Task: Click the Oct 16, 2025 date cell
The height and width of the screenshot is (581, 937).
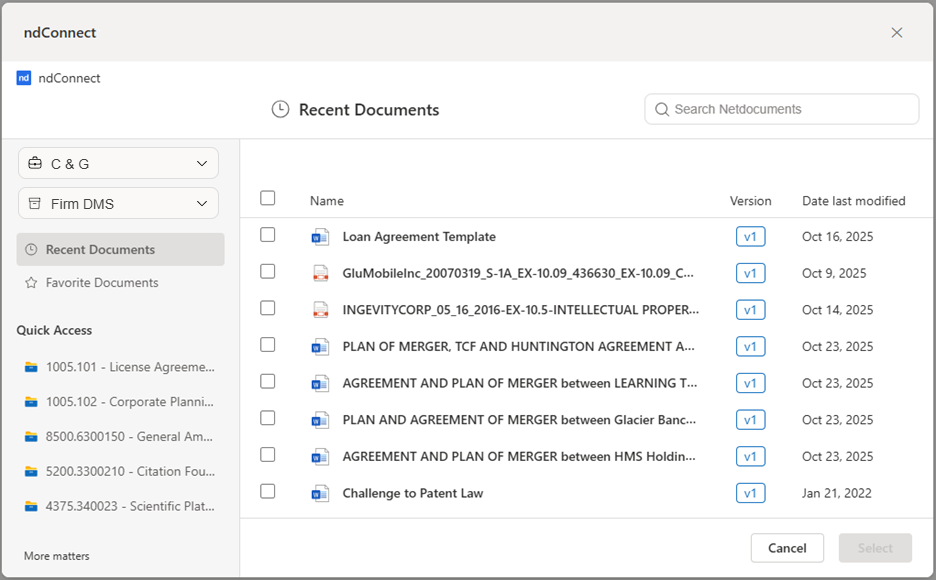Action: click(837, 237)
